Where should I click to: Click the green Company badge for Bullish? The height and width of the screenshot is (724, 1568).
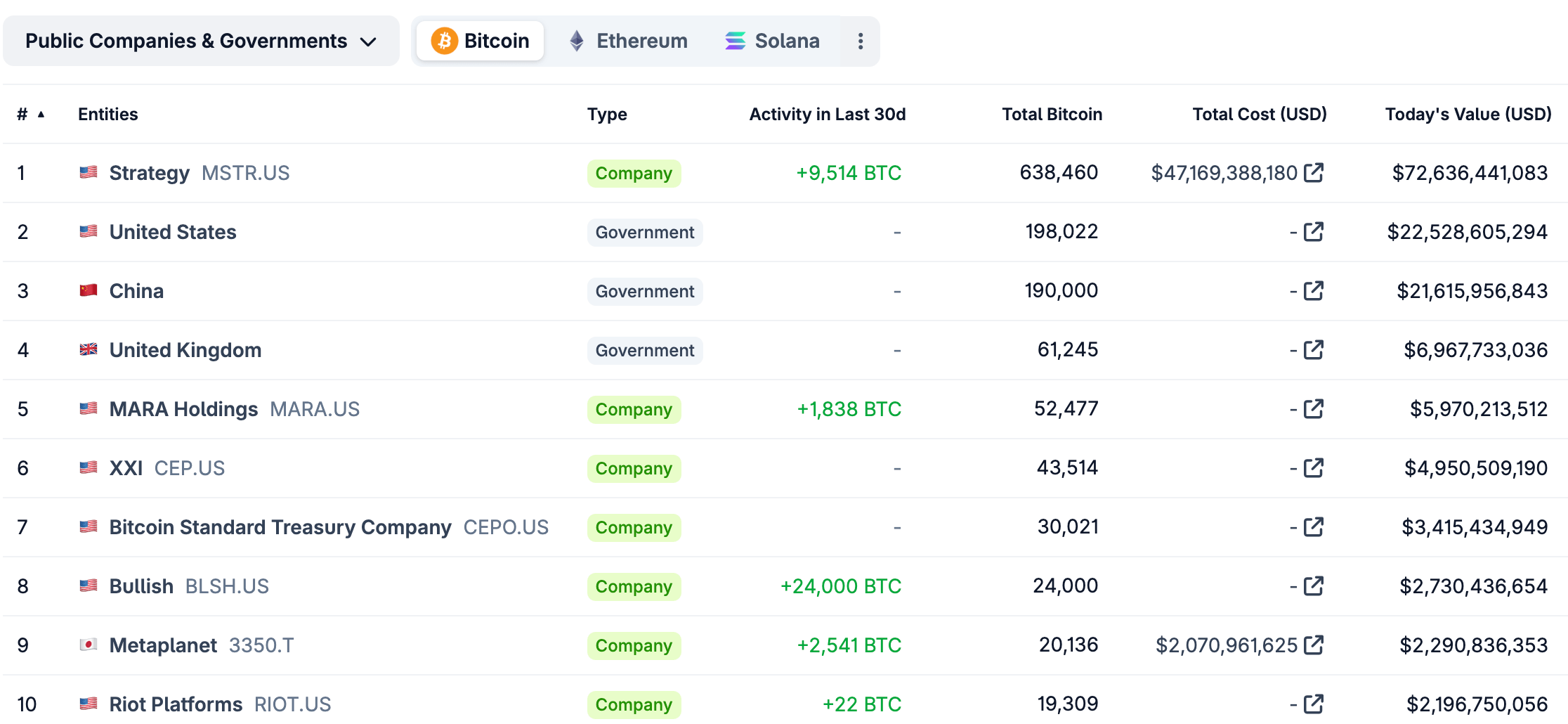(633, 586)
